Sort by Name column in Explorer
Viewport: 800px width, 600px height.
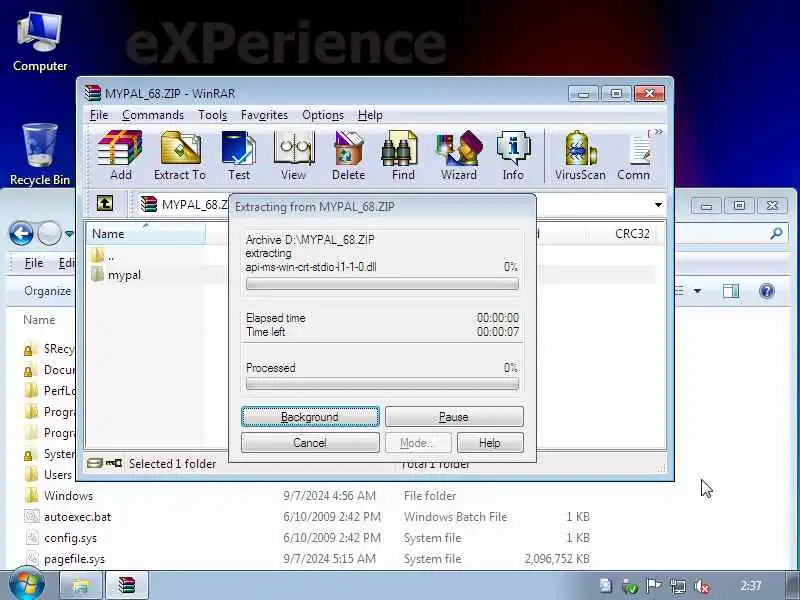pos(39,320)
